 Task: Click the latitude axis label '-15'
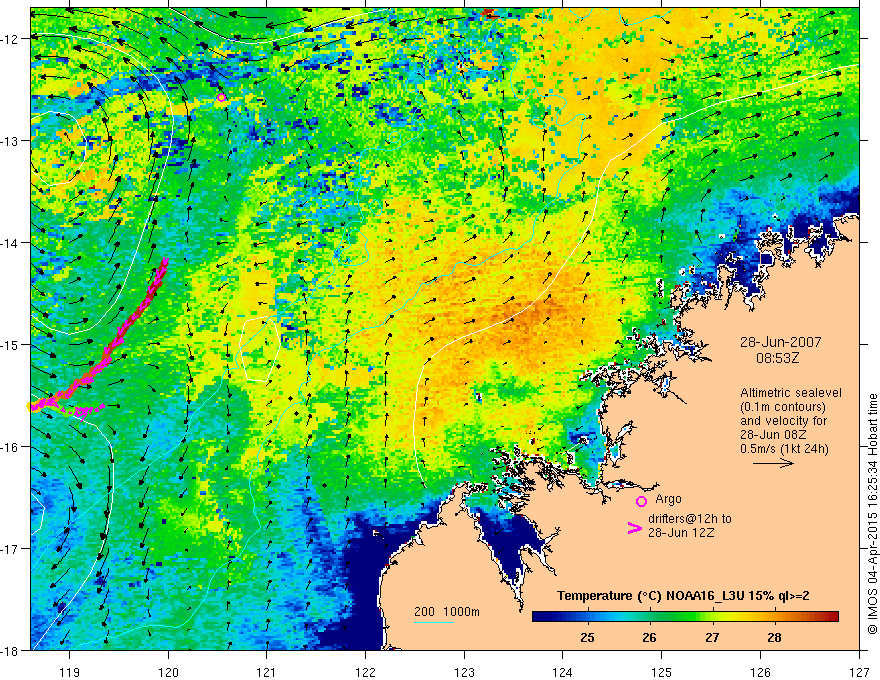point(11,344)
